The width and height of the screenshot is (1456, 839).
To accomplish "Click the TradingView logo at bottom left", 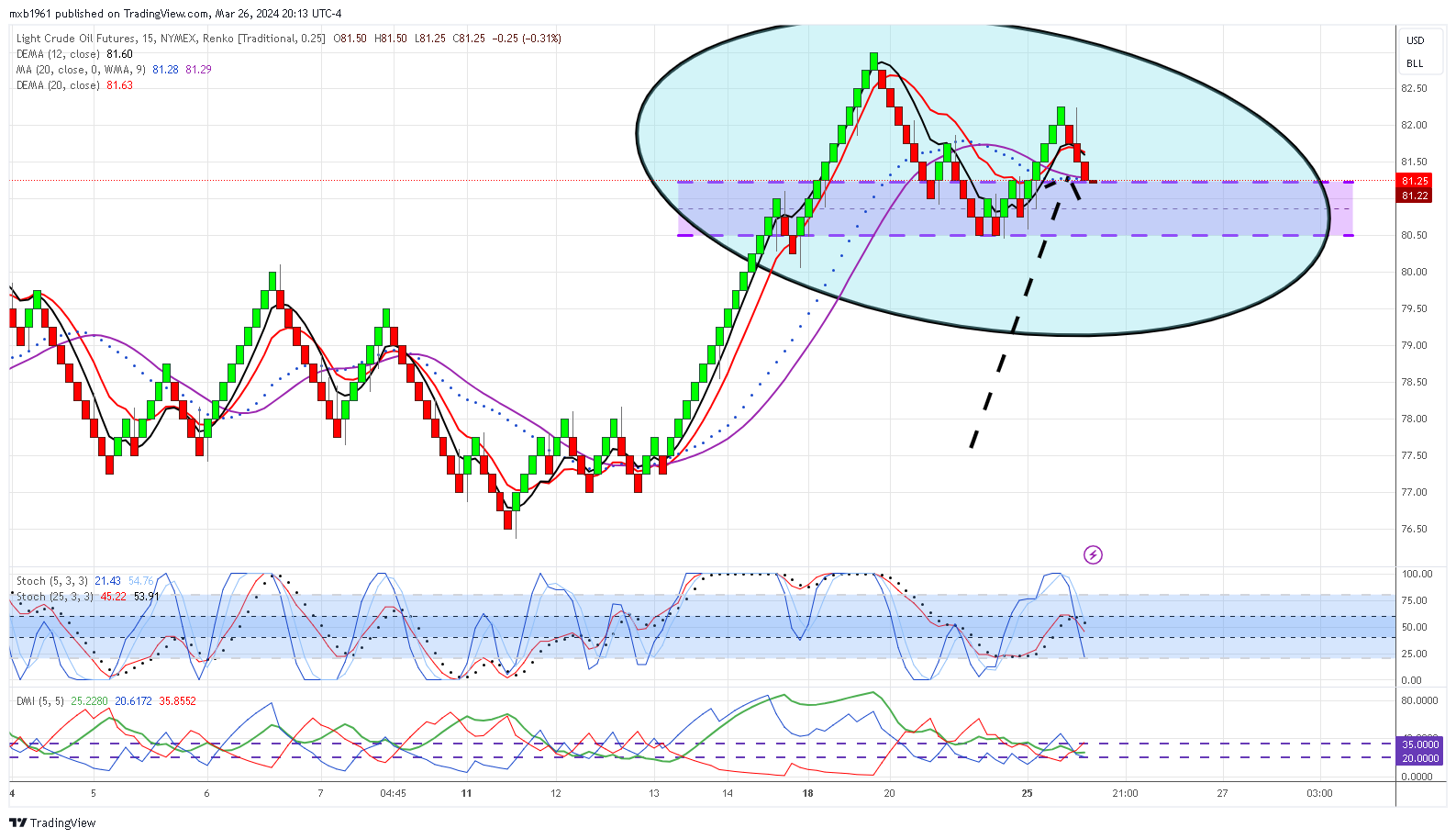I will point(53,822).
